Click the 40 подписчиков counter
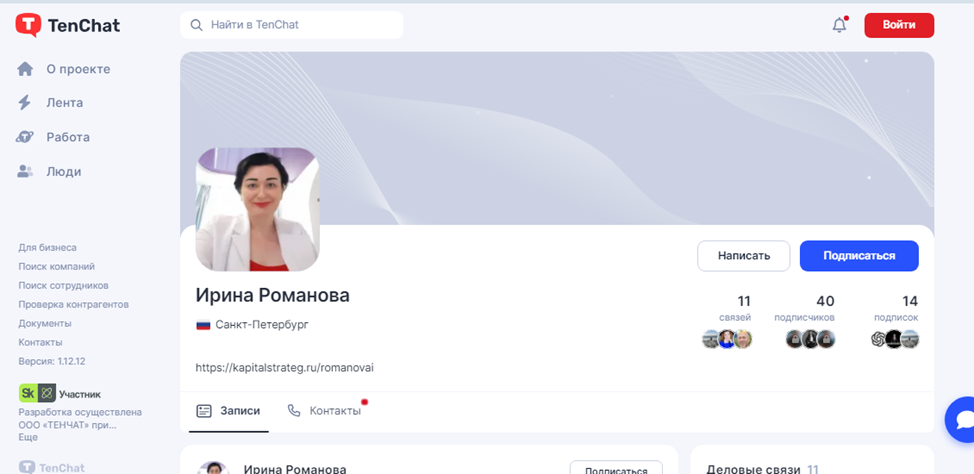The height and width of the screenshot is (474, 974). 804,308
